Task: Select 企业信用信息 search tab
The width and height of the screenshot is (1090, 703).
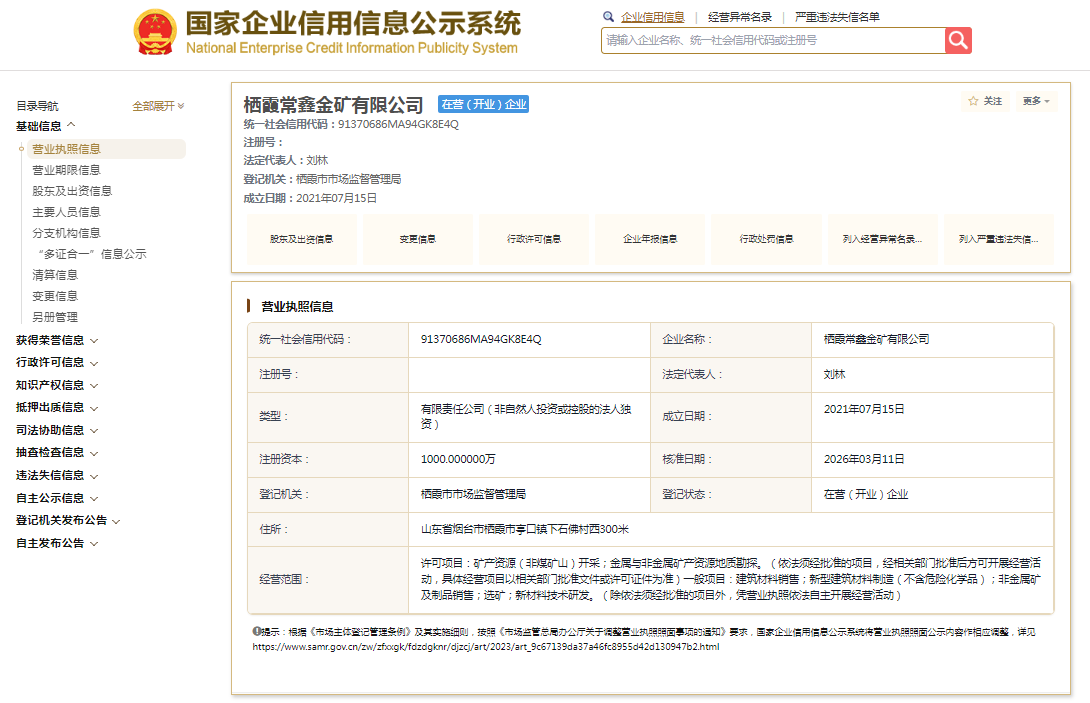Action: click(x=652, y=17)
